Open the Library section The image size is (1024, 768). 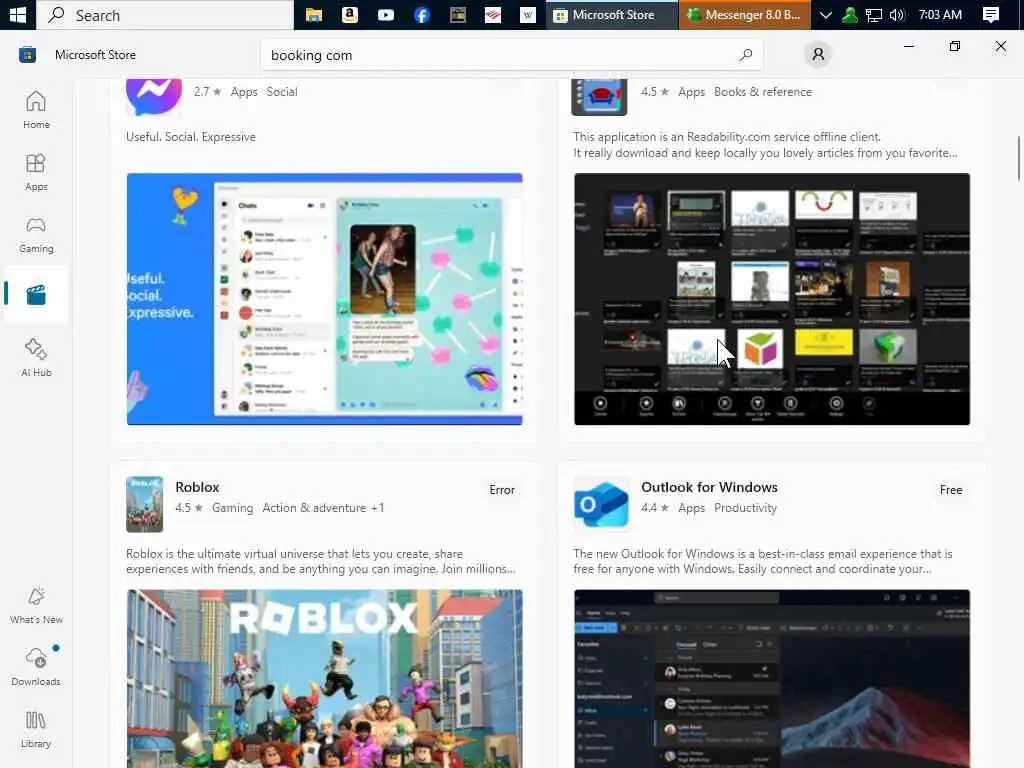pyautogui.click(x=36, y=729)
